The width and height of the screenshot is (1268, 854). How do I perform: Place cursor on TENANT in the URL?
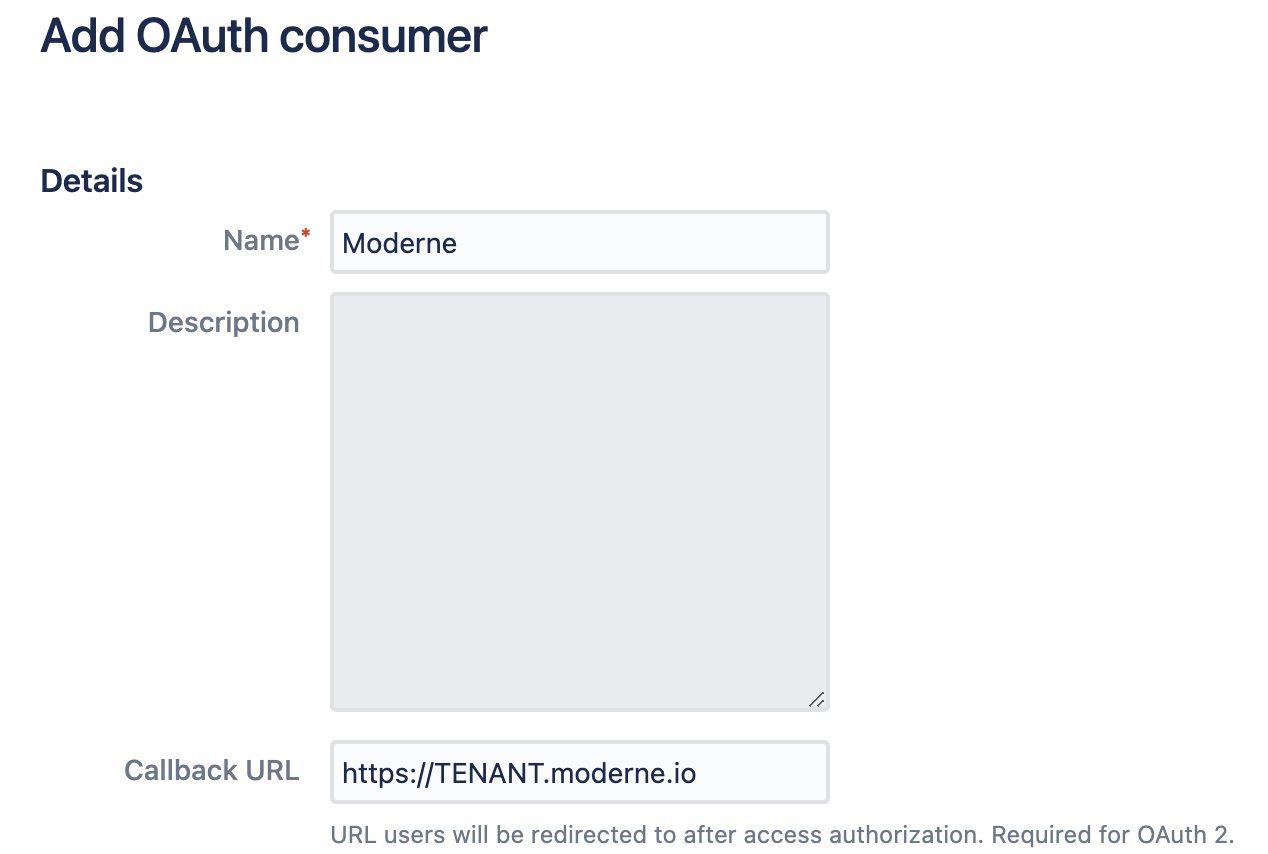[491, 773]
